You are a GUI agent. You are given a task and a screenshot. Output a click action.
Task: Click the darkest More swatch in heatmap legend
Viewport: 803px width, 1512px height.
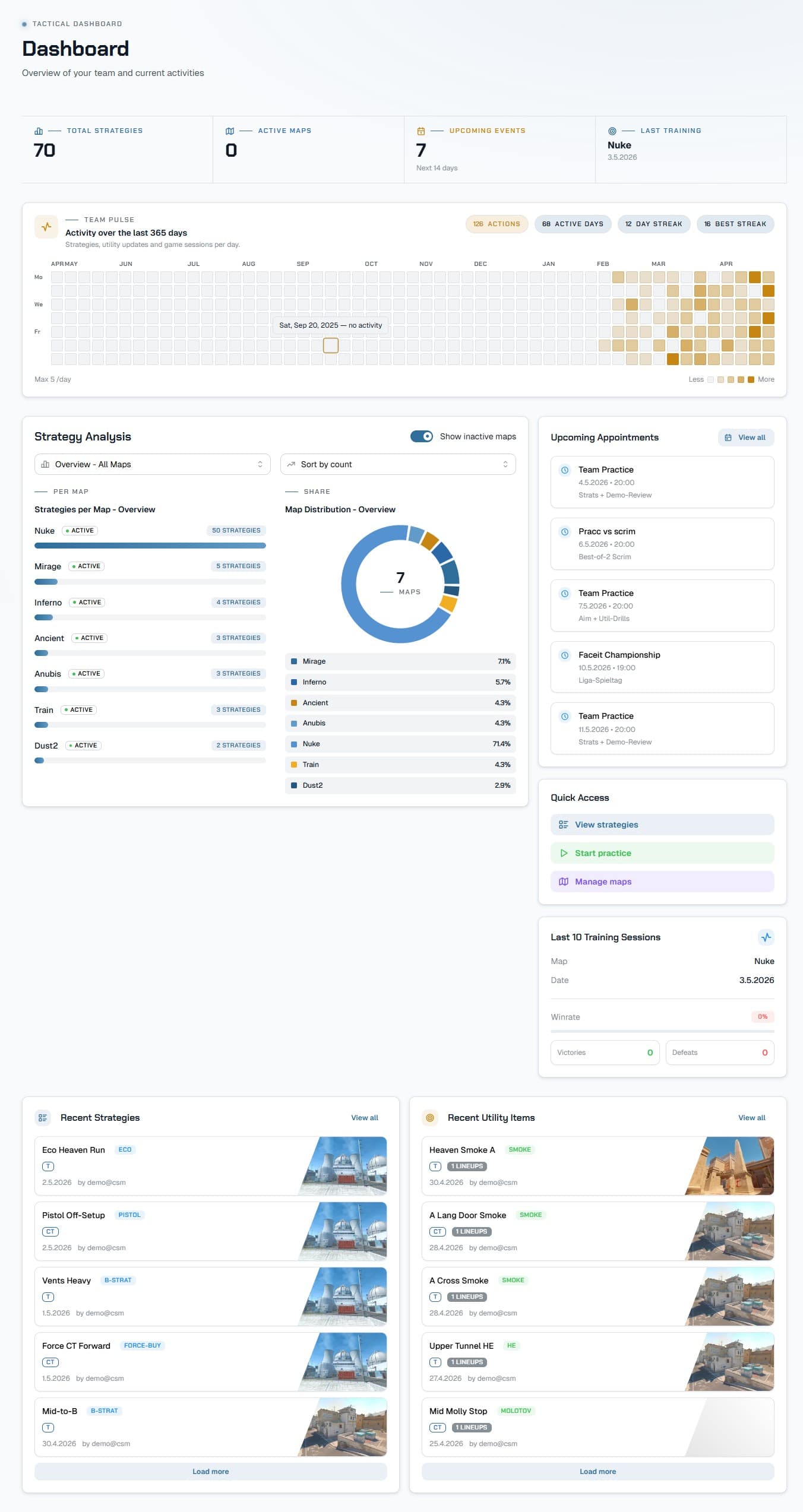[x=751, y=379]
